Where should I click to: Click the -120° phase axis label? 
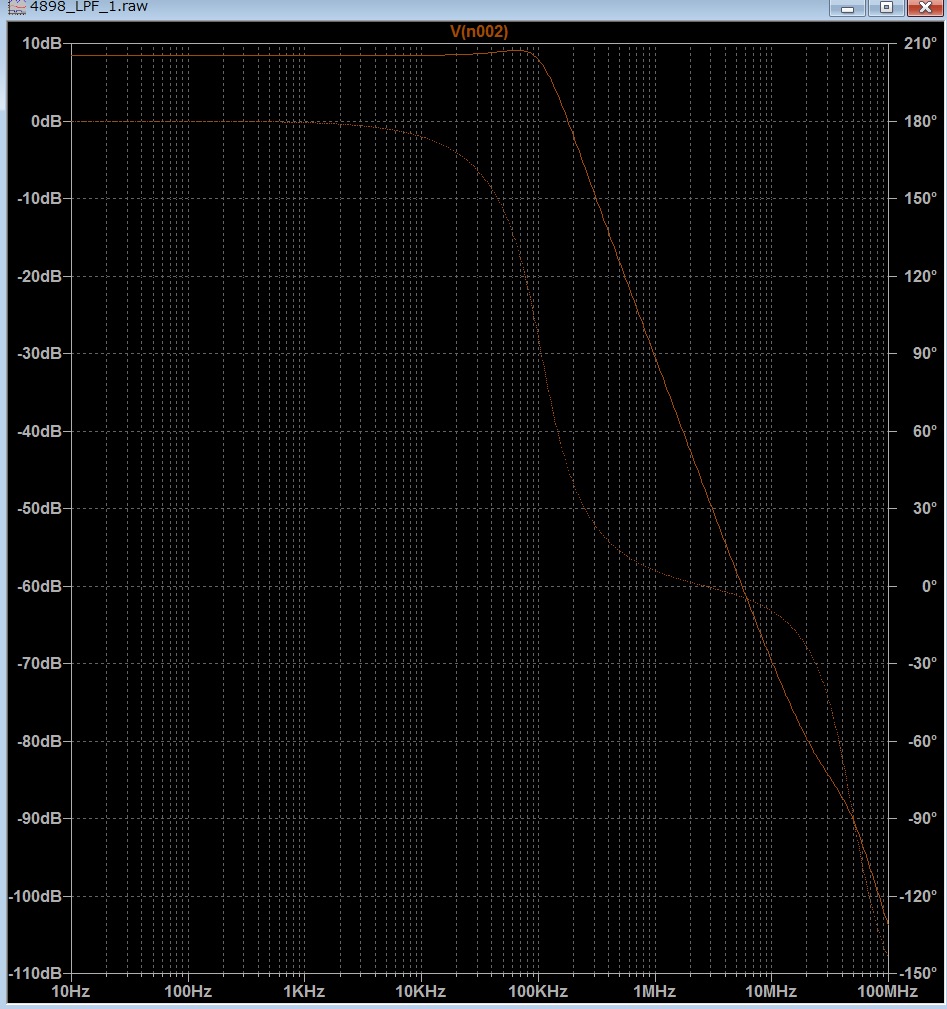917,896
